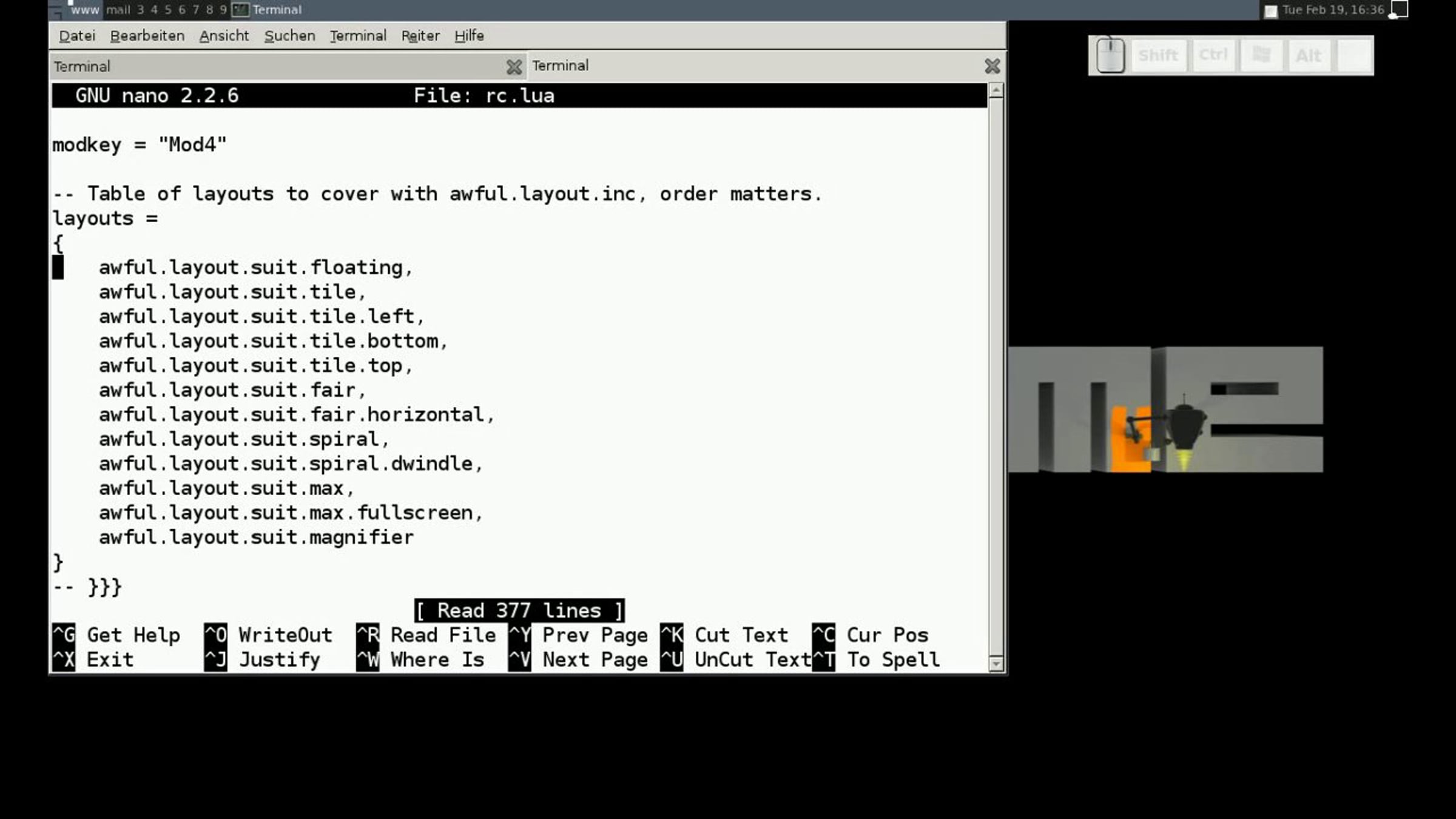Screen dimensions: 1456x819
Task: Click the Terminal icon in the taskbar
Action: click(241, 10)
